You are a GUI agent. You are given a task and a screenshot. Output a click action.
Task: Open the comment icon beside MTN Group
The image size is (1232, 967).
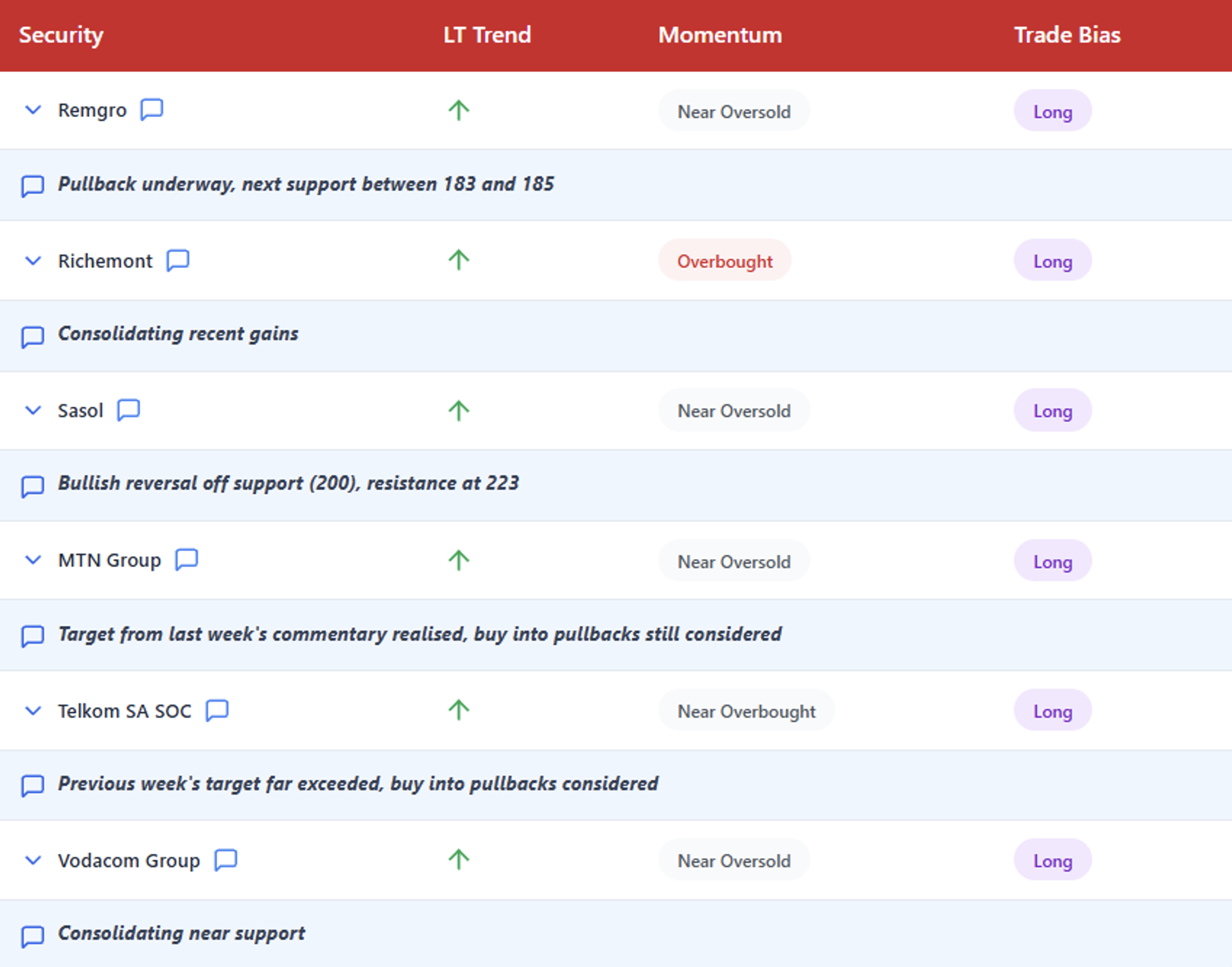187,560
